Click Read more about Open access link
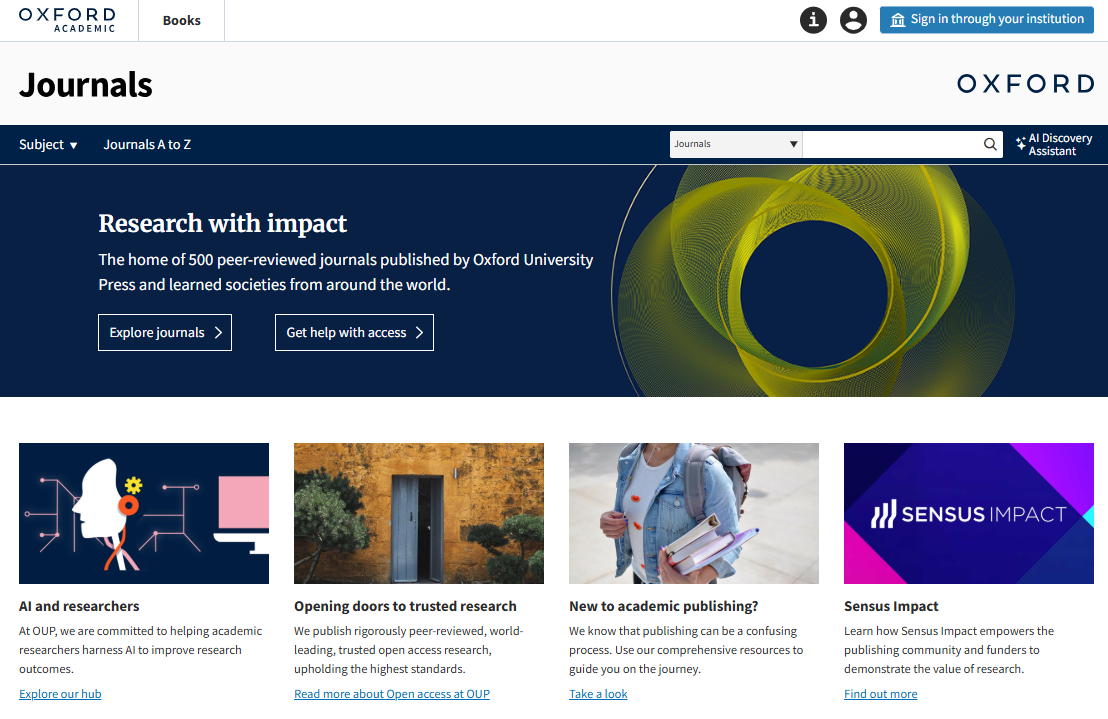This screenshot has width=1108, height=719. pos(392,694)
